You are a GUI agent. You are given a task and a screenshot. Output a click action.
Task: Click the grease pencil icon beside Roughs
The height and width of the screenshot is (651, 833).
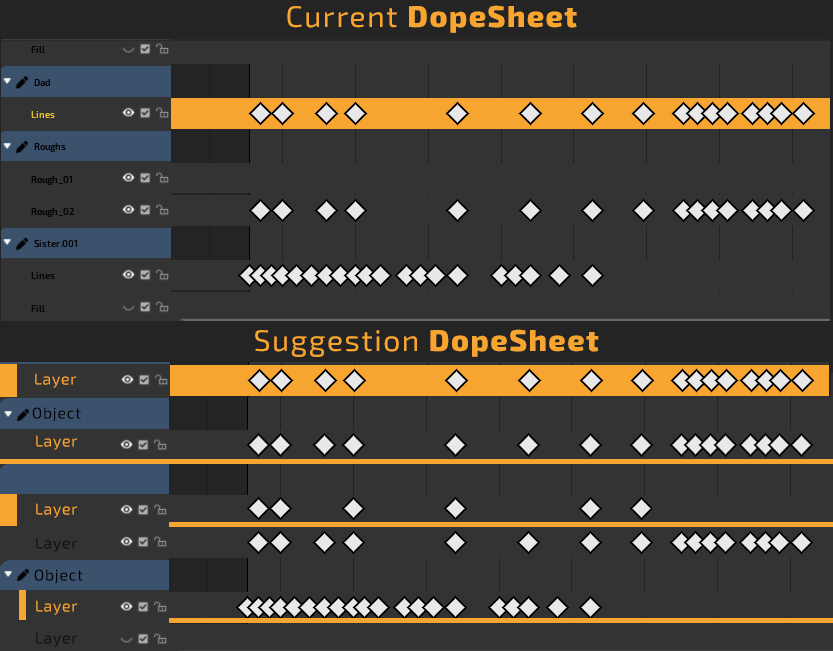22,147
